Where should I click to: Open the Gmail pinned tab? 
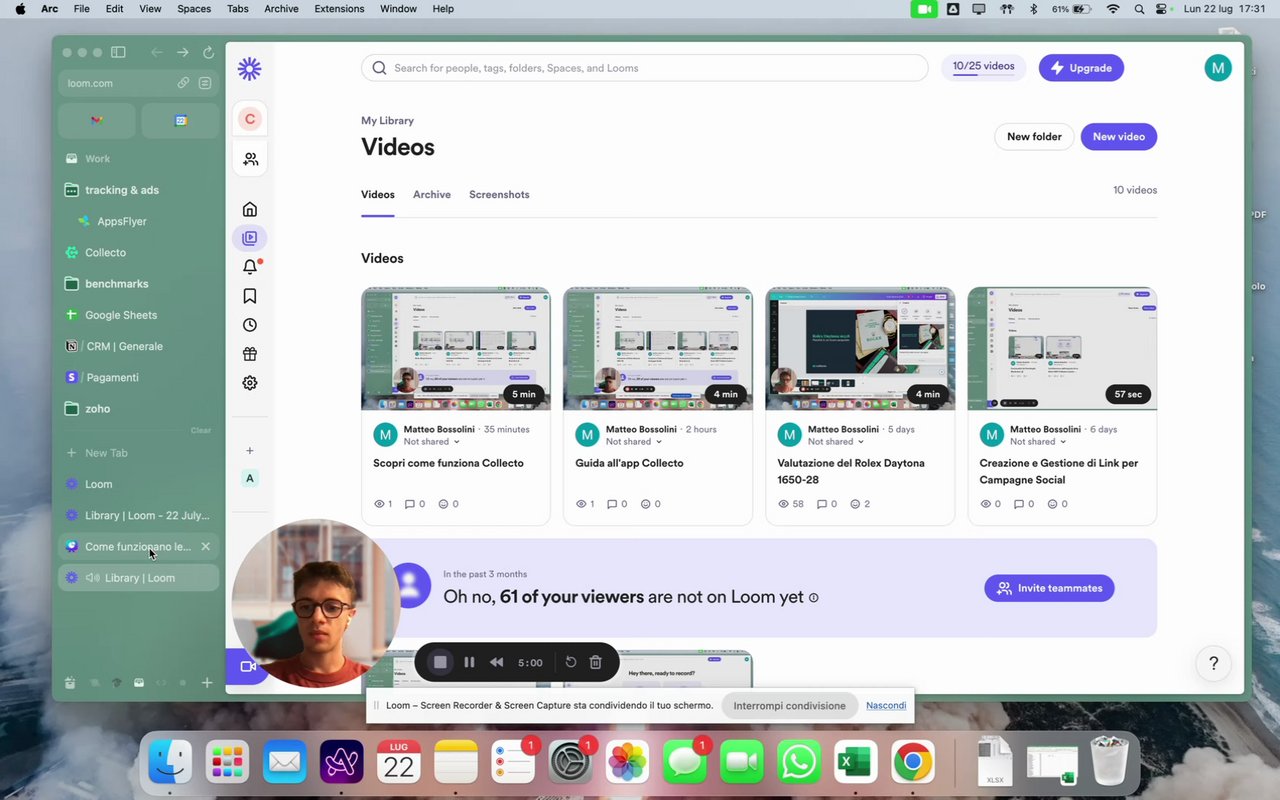click(96, 120)
